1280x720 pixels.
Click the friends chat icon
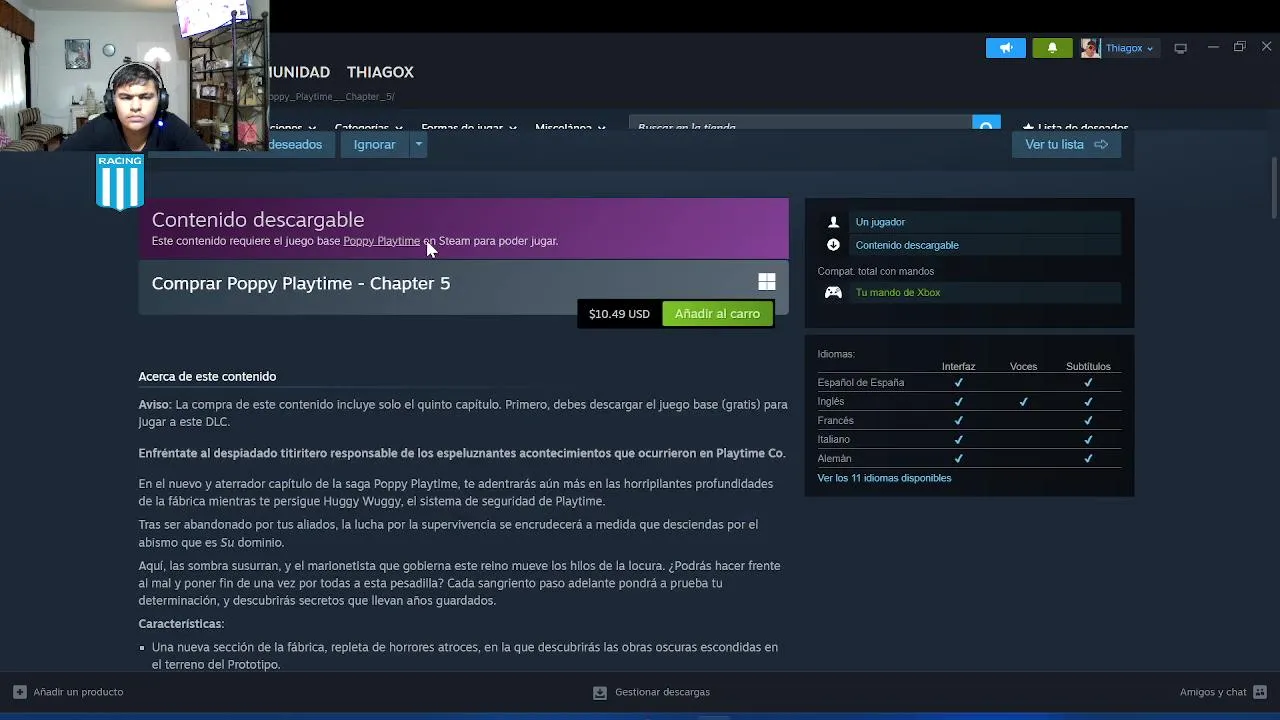1260,692
